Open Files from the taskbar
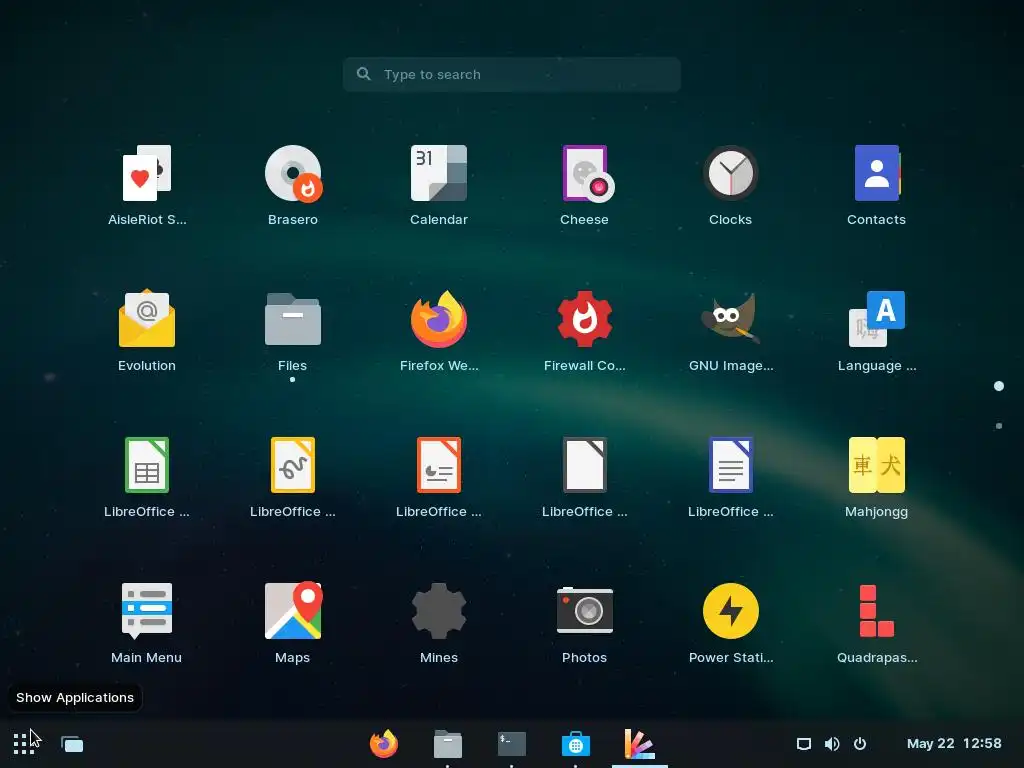Image resolution: width=1024 pixels, height=768 pixels. [x=447, y=744]
